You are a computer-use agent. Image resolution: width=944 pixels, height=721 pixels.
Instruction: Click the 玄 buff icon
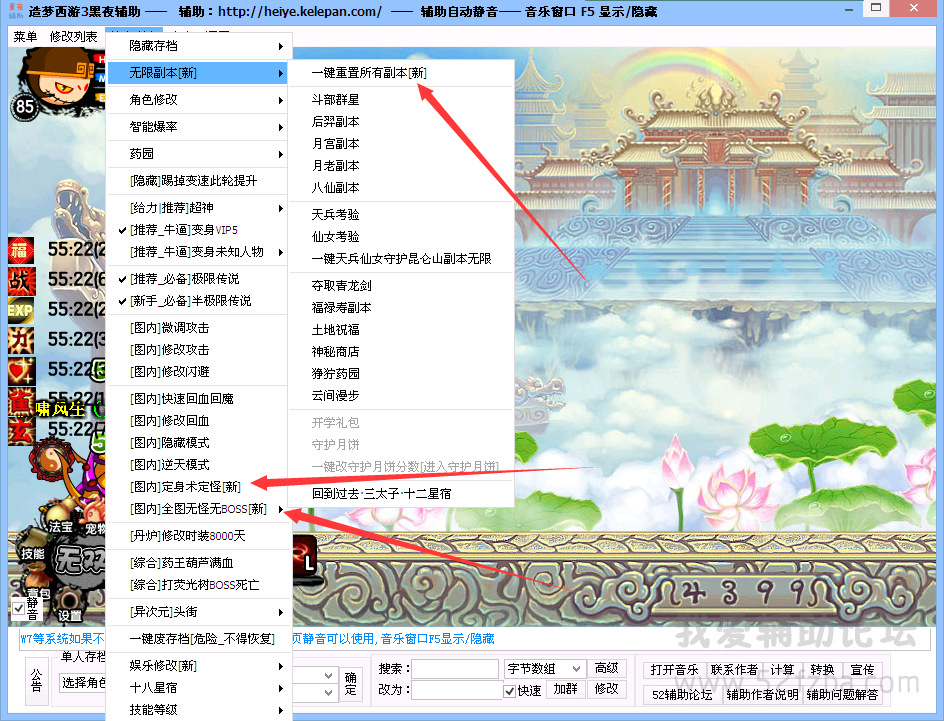(x=20, y=431)
